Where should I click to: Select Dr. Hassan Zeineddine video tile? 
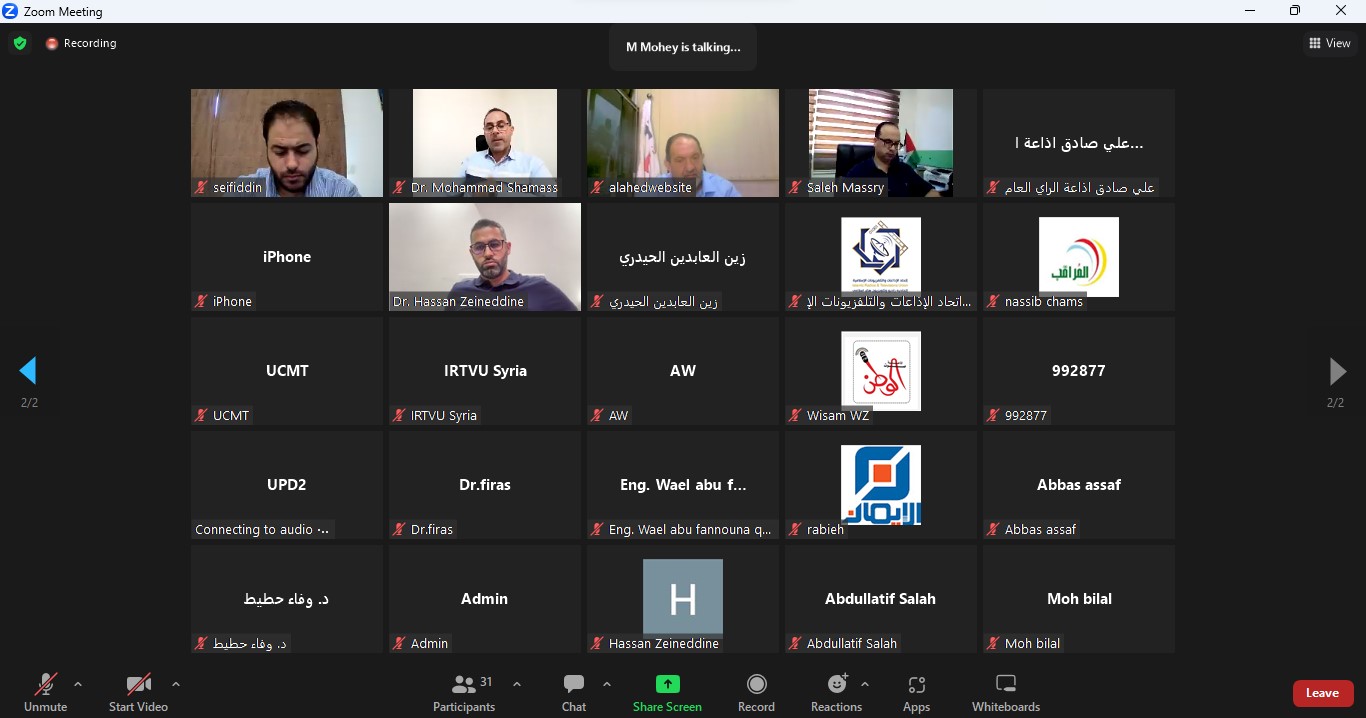(x=485, y=257)
